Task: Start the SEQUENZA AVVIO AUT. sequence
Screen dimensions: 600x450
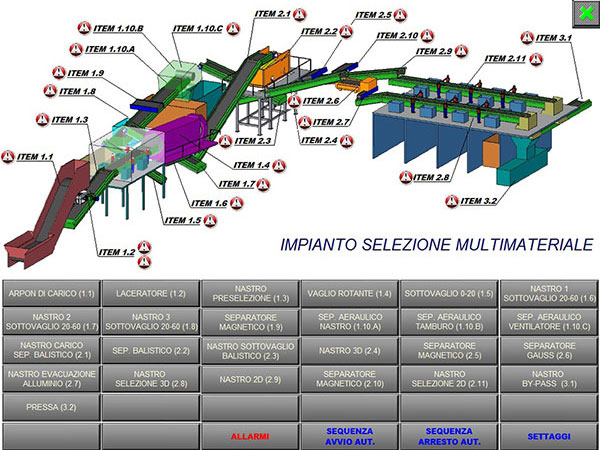Action: point(349,437)
